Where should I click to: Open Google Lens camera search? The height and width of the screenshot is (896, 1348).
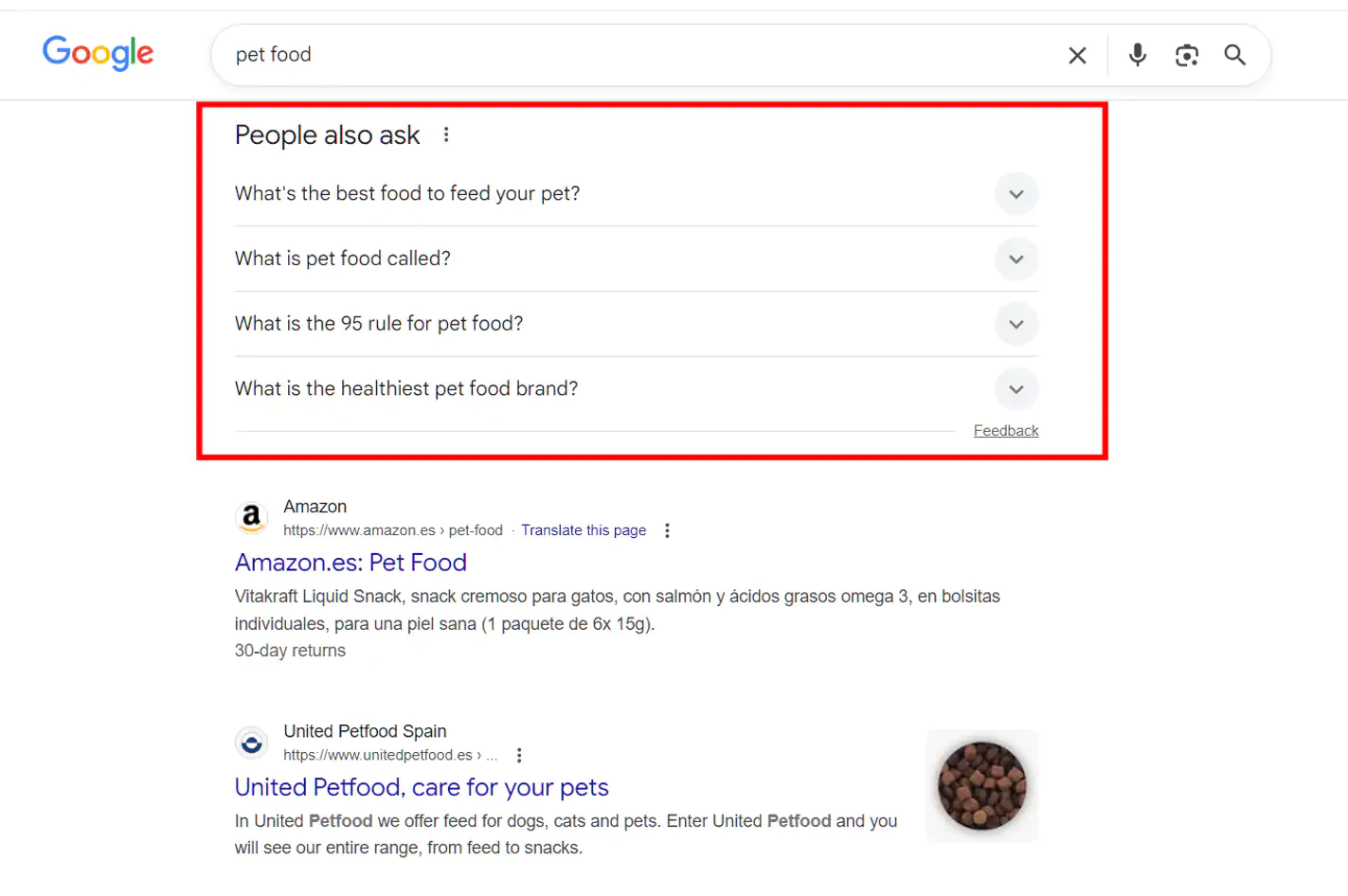pyautogui.click(x=1186, y=56)
